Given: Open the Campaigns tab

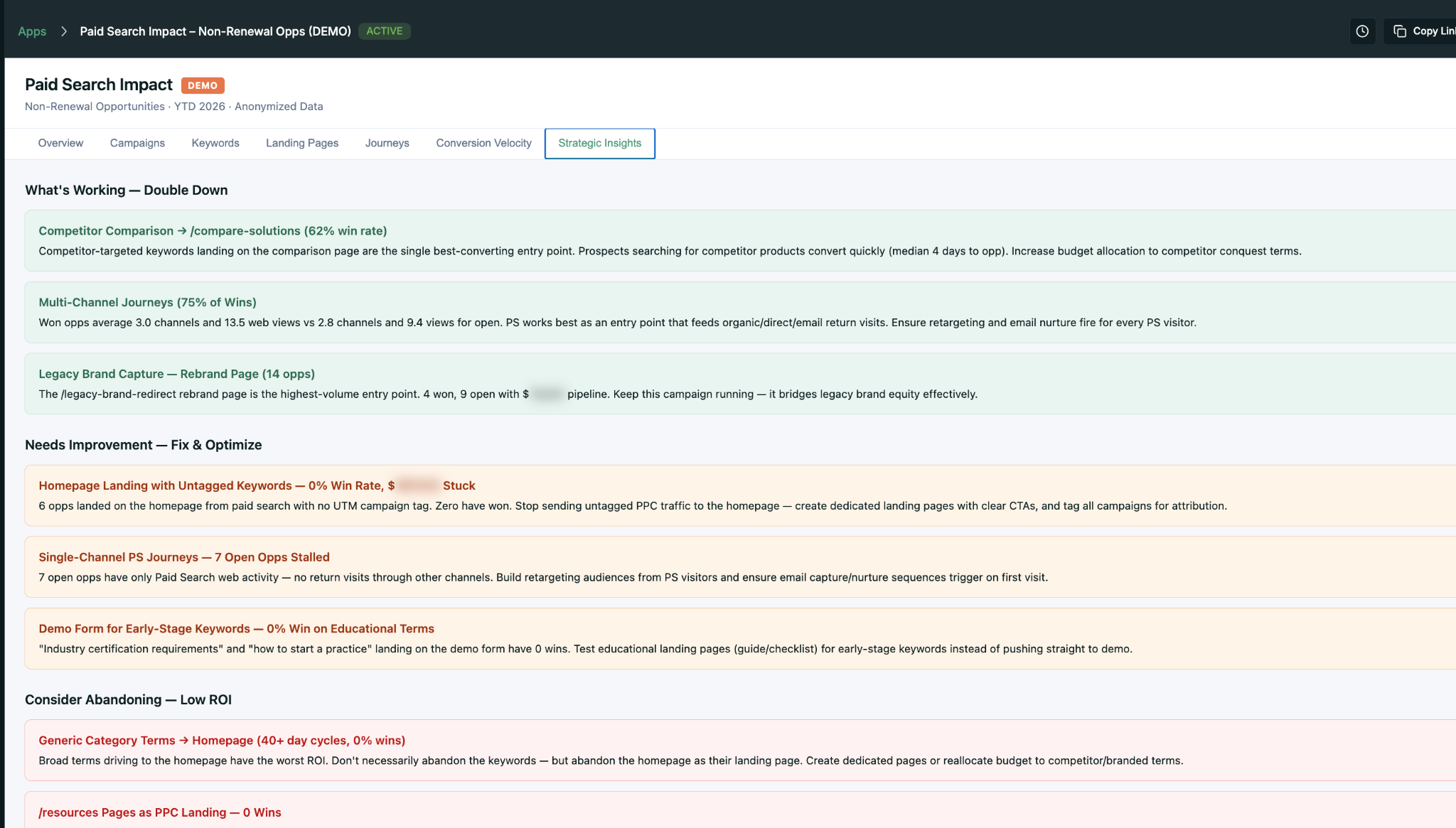Looking at the screenshot, I should click(137, 143).
